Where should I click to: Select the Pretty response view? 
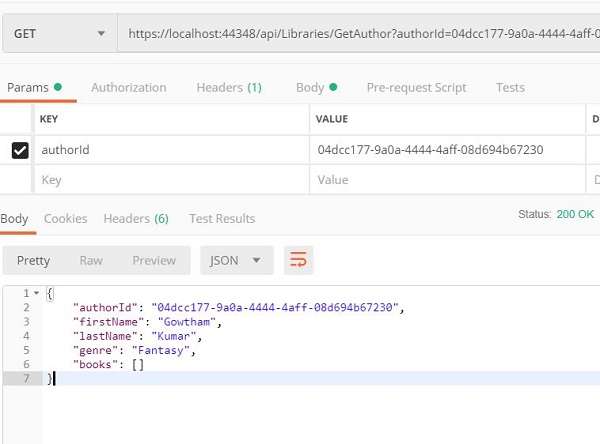[33, 260]
